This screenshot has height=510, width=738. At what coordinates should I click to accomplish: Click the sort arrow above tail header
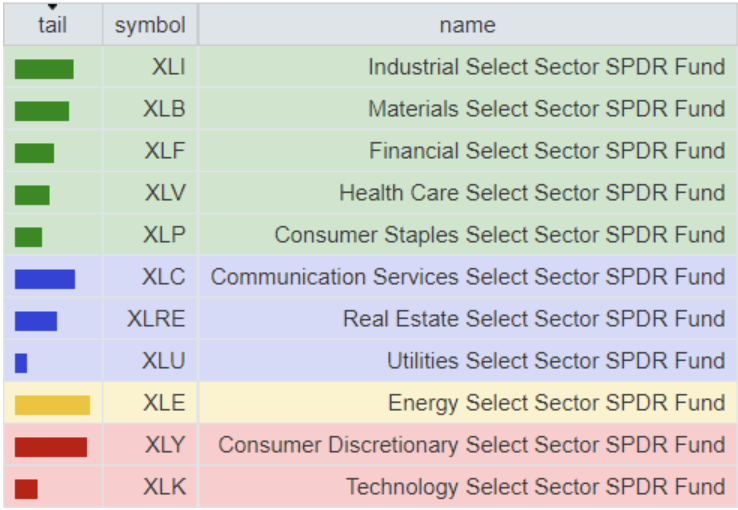tap(52, 7)
